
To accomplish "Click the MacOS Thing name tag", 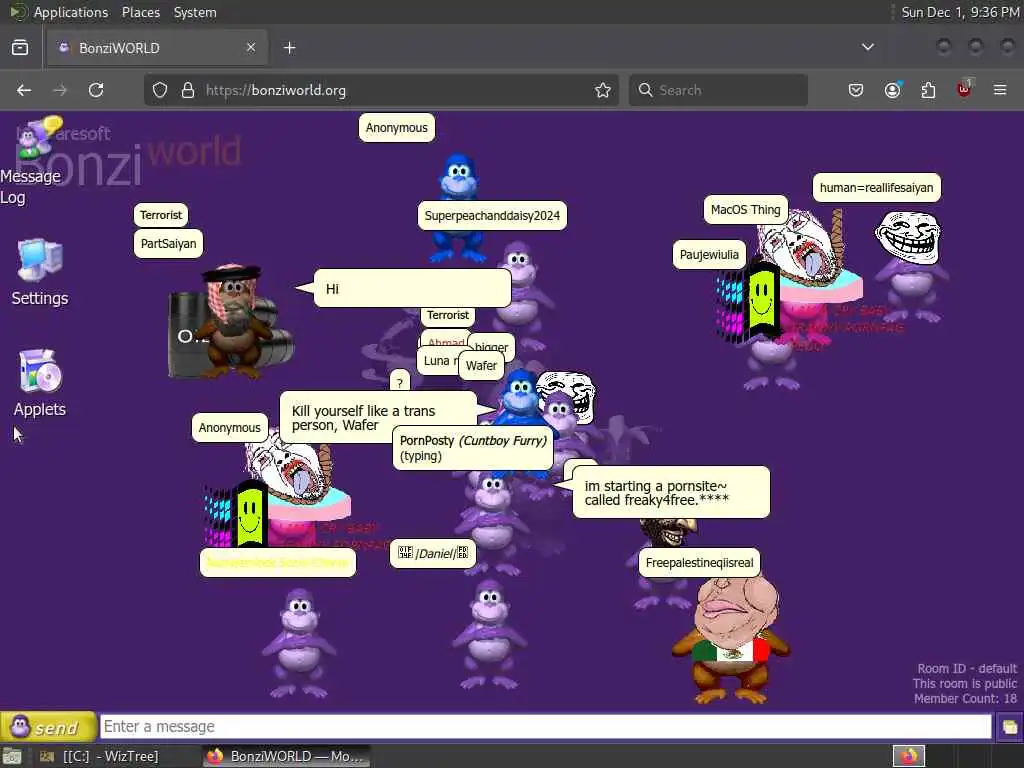I will [x=746, y=210].
